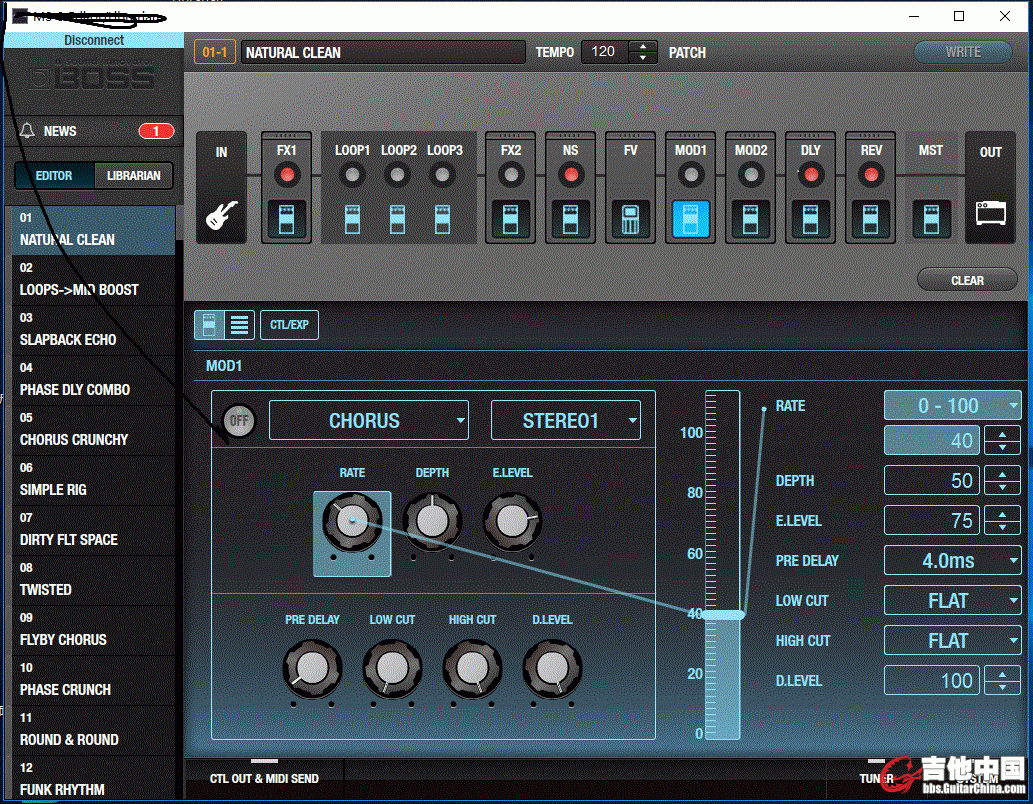Switch to list view layout
The image size is (1033, 804).
tap(240, 325)
